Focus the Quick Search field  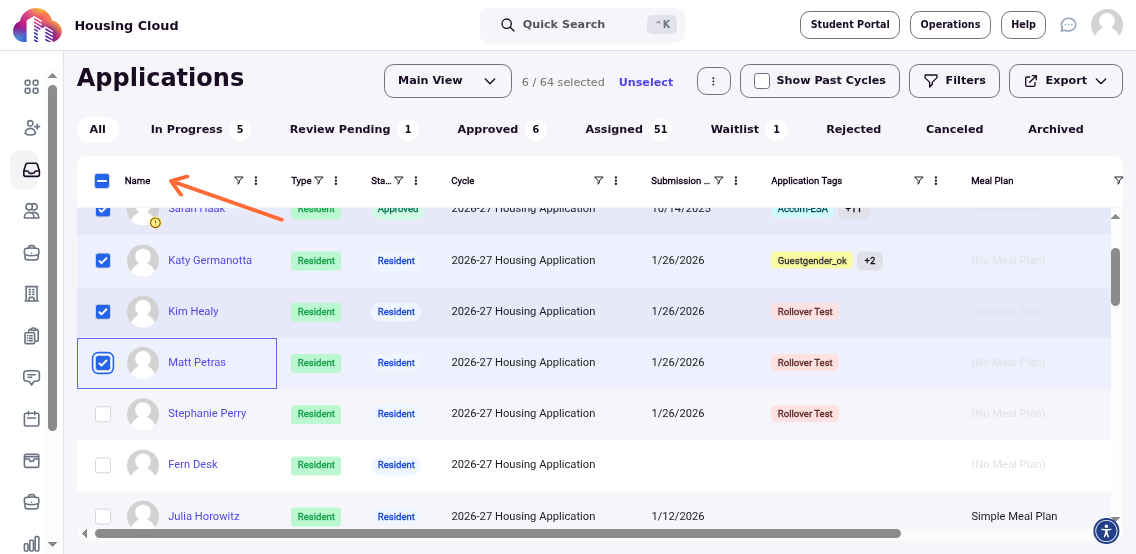[582, 25]
